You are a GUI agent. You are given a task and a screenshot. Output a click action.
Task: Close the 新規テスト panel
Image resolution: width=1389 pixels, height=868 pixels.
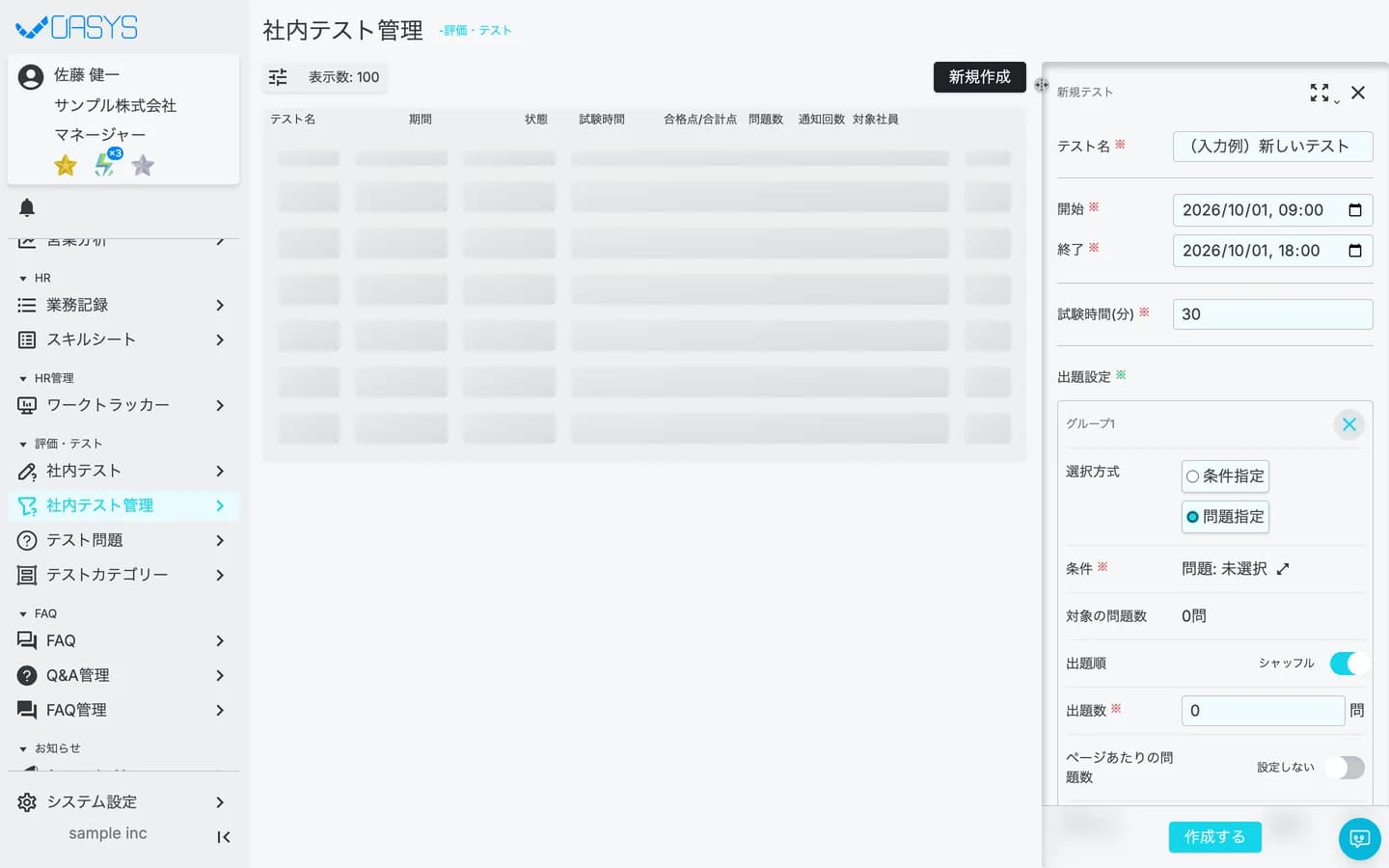click(x=1358, y=93)
